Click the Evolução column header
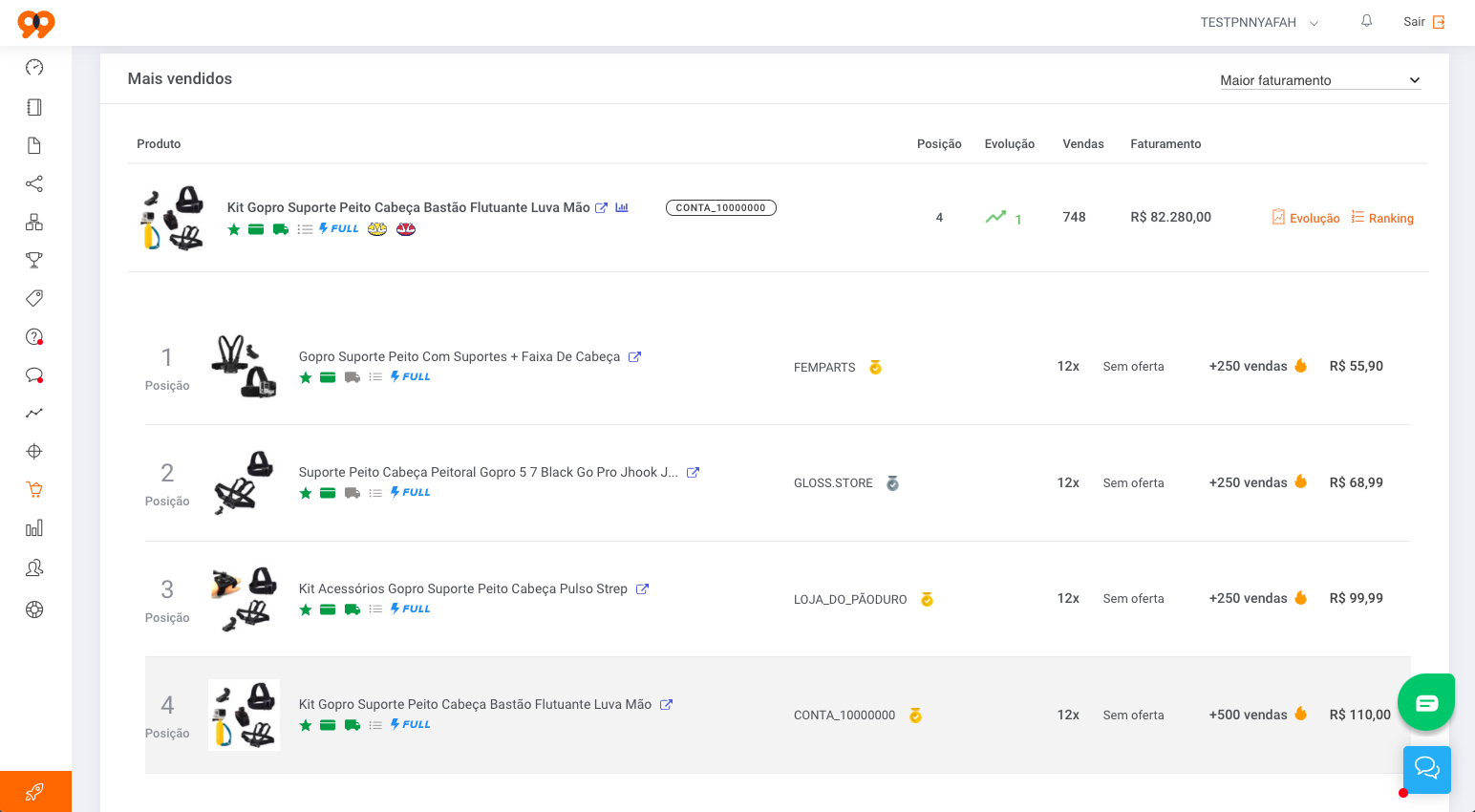Screen dimensions: 1475x812 (x=1010, y=144)
